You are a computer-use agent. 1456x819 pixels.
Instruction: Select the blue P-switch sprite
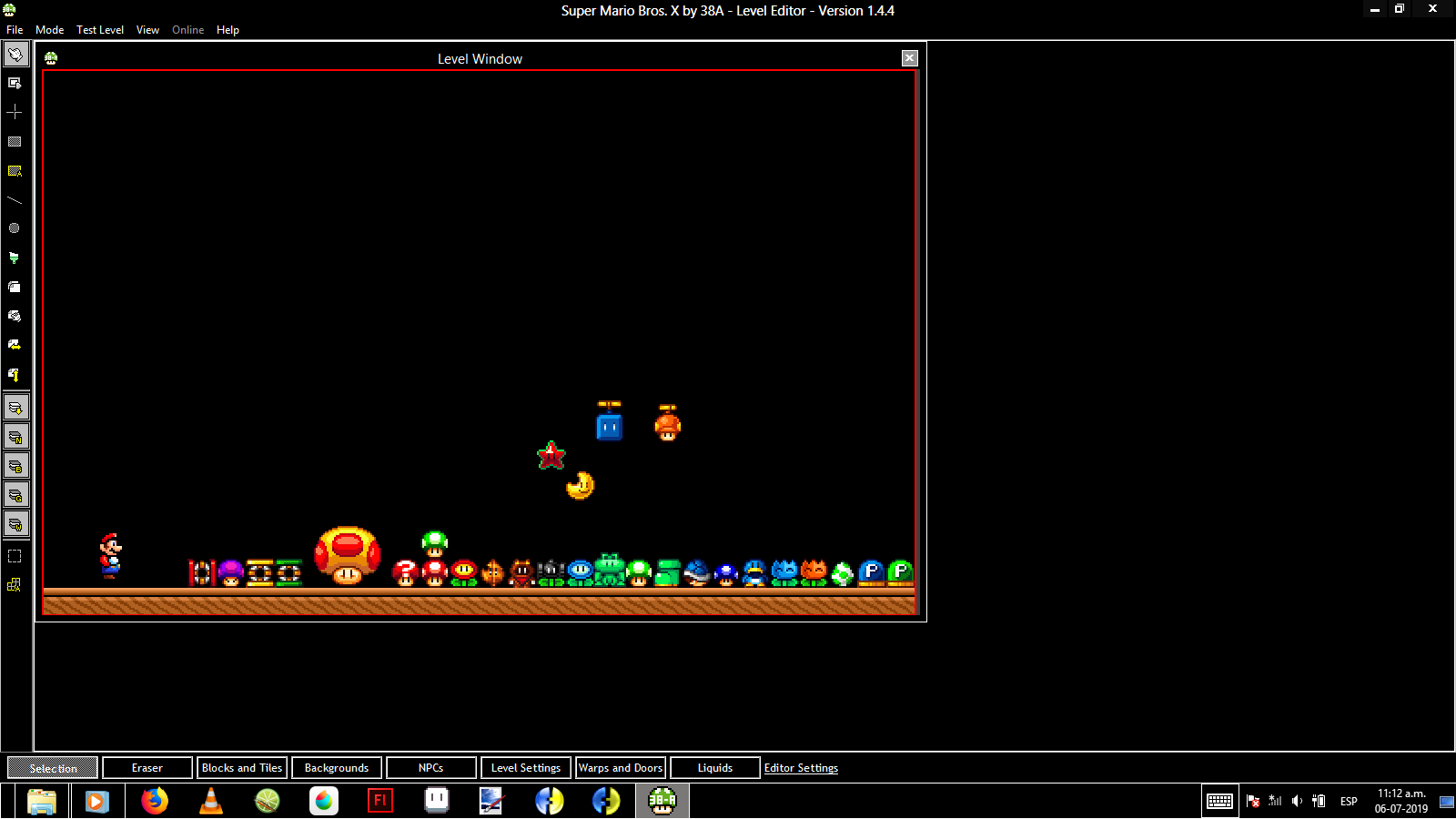[871, 572]
